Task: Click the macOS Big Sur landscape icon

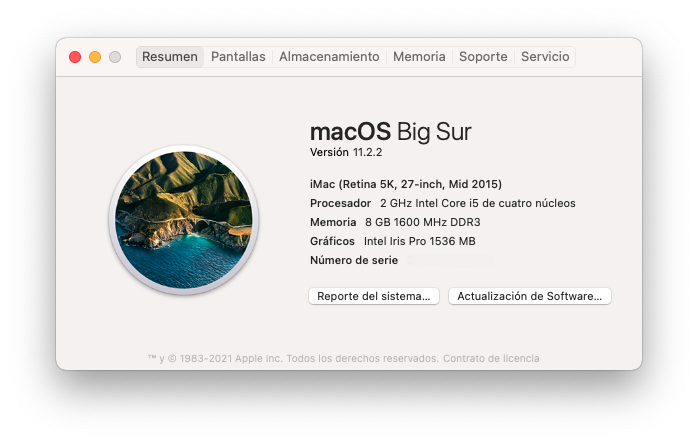Action: coord(184,220)
